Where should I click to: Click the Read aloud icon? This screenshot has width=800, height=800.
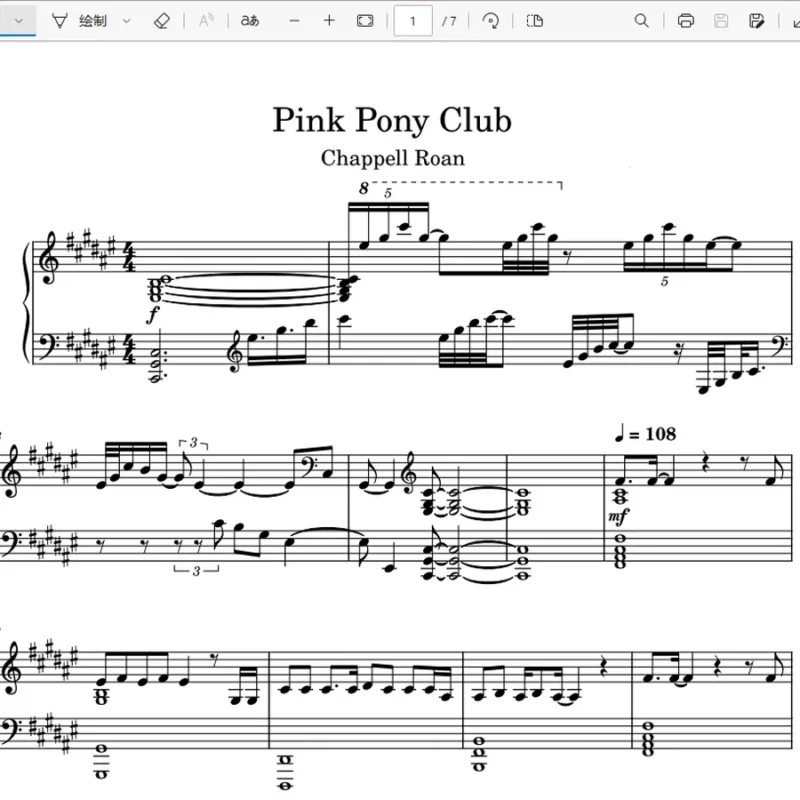click(x=206, y=21)
